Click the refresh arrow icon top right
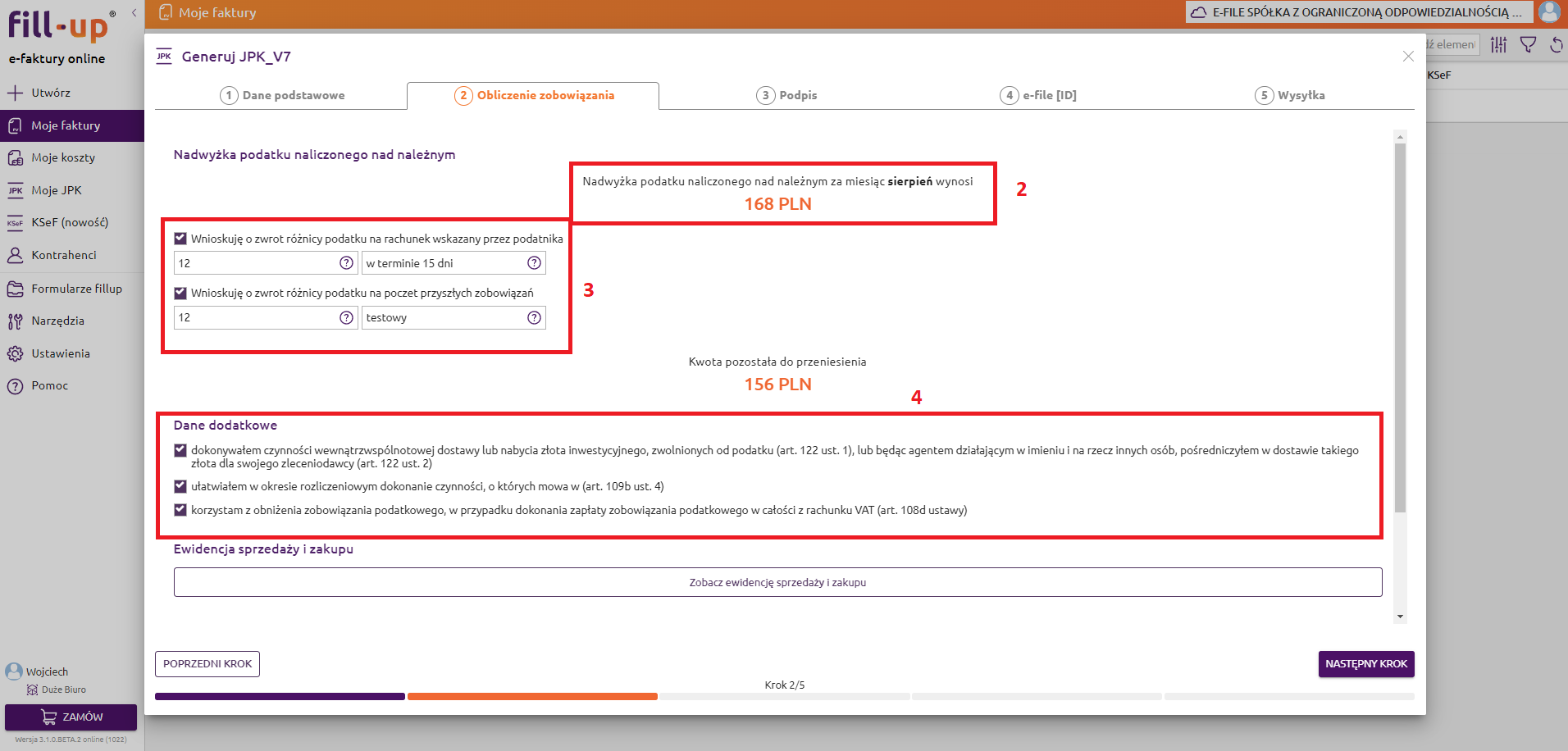 (1556, 44)
